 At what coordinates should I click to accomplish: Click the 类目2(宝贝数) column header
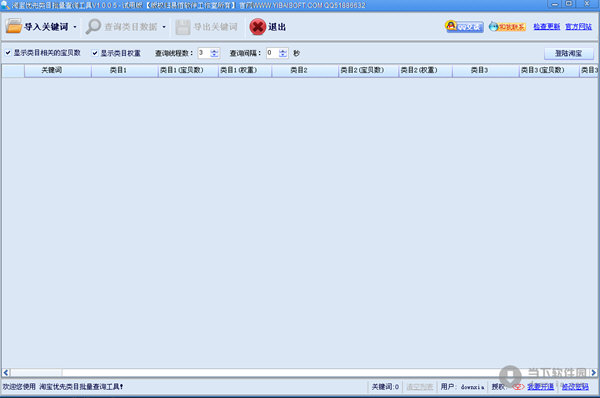tap(368, 70)
